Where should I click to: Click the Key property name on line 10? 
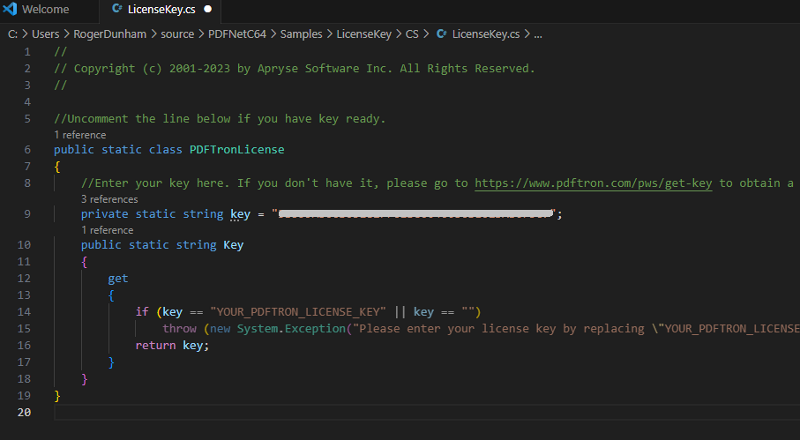[233, 245]
